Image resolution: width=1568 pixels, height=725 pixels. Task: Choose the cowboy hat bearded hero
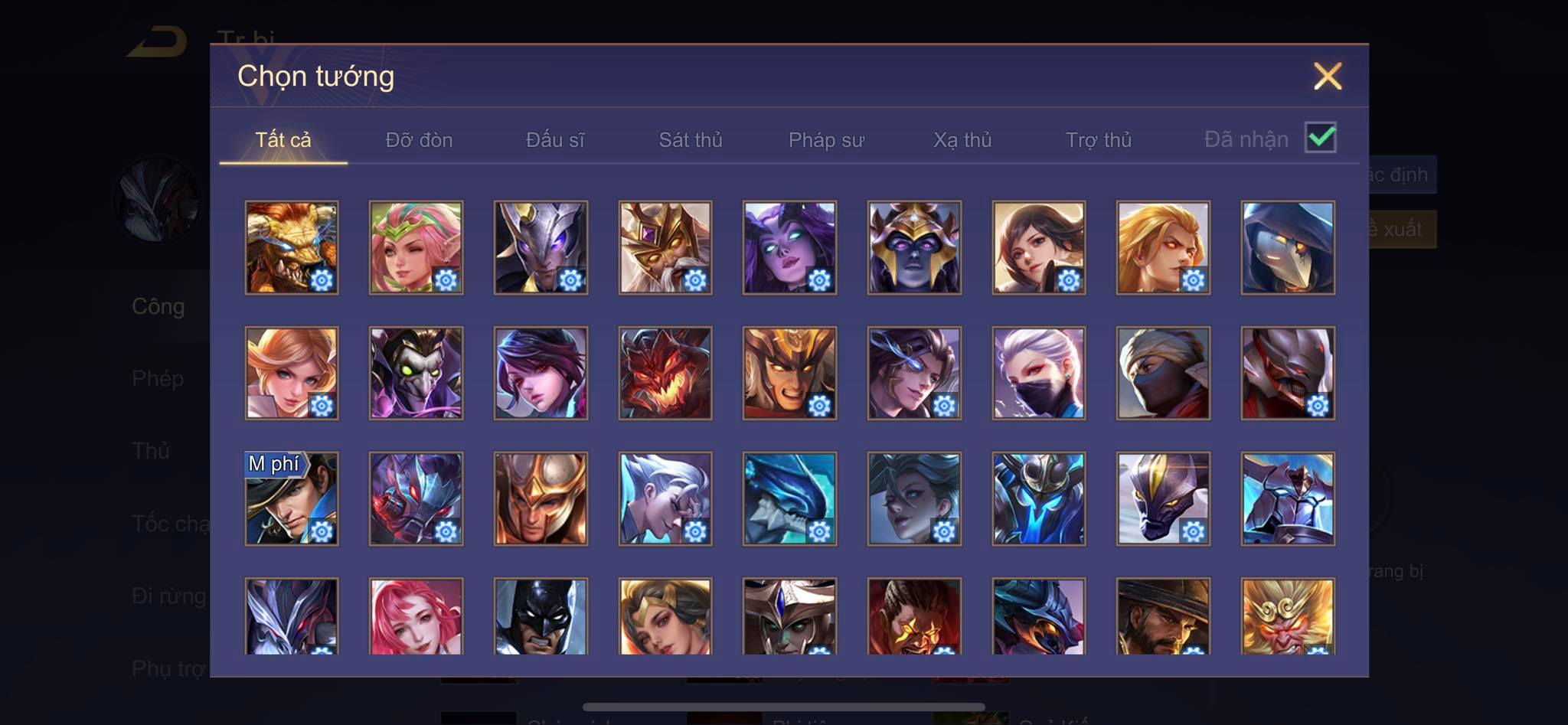coord(1163,616)
